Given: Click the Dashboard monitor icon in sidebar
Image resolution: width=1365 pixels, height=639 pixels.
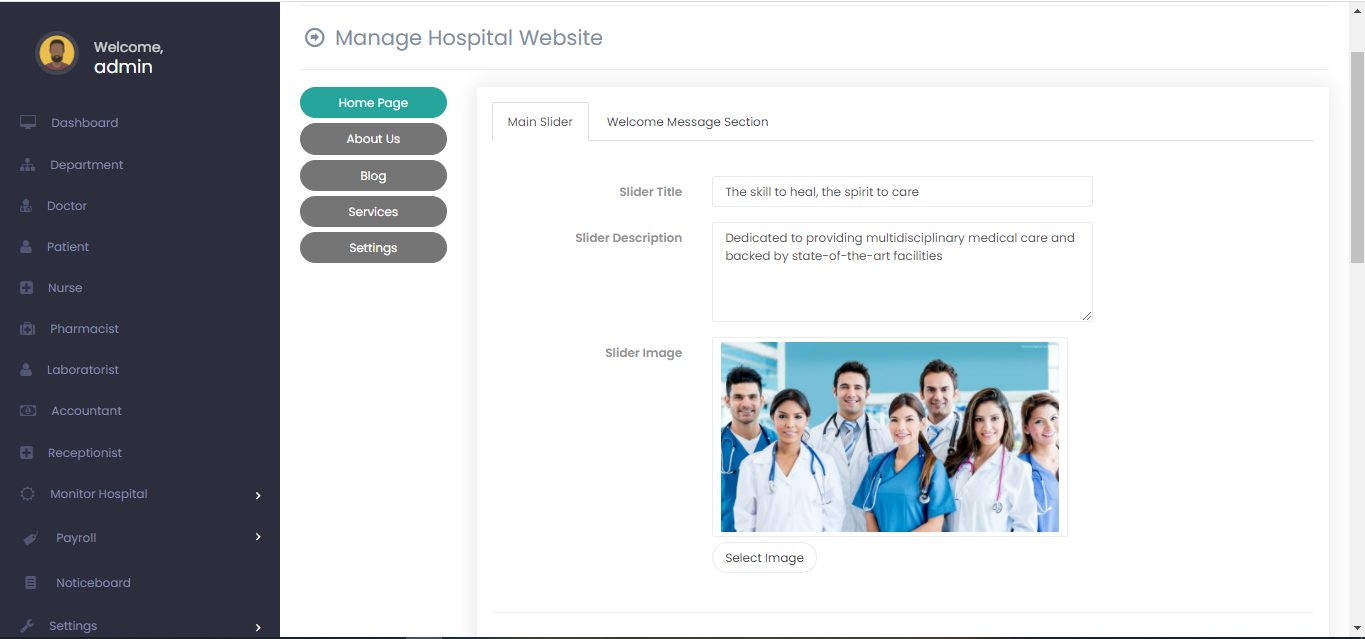Looking at the screenshot, I should pos(28,122).
